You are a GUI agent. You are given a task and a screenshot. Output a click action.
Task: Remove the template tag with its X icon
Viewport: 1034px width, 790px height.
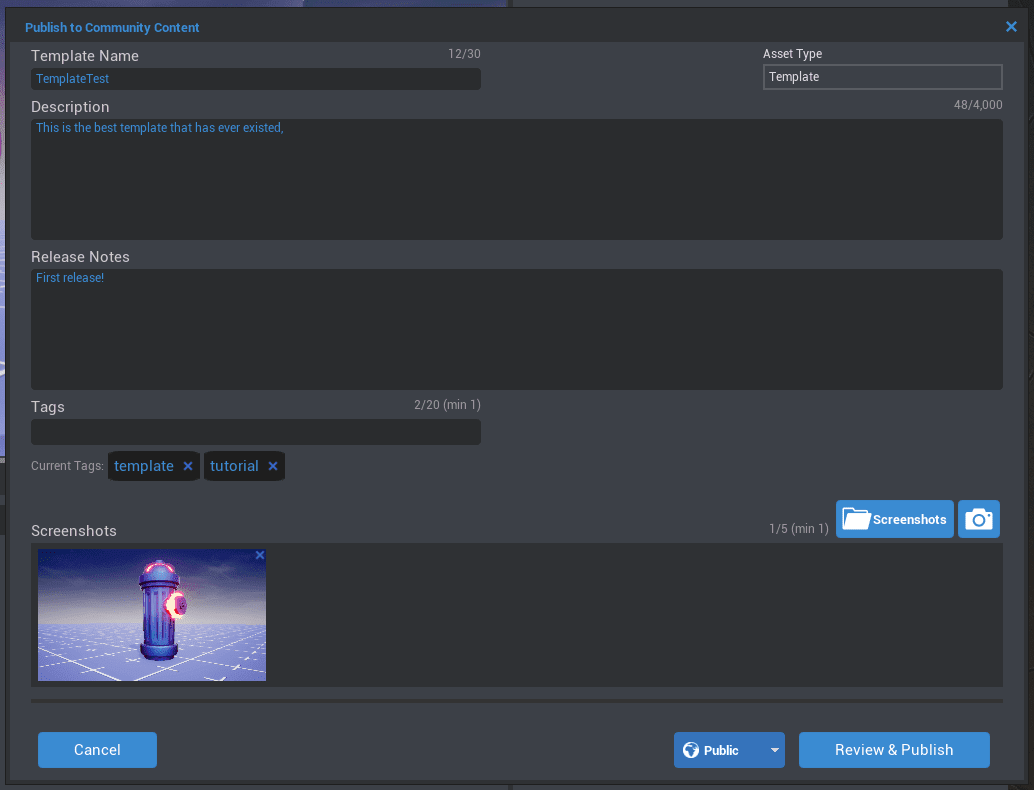pos(187,465)
